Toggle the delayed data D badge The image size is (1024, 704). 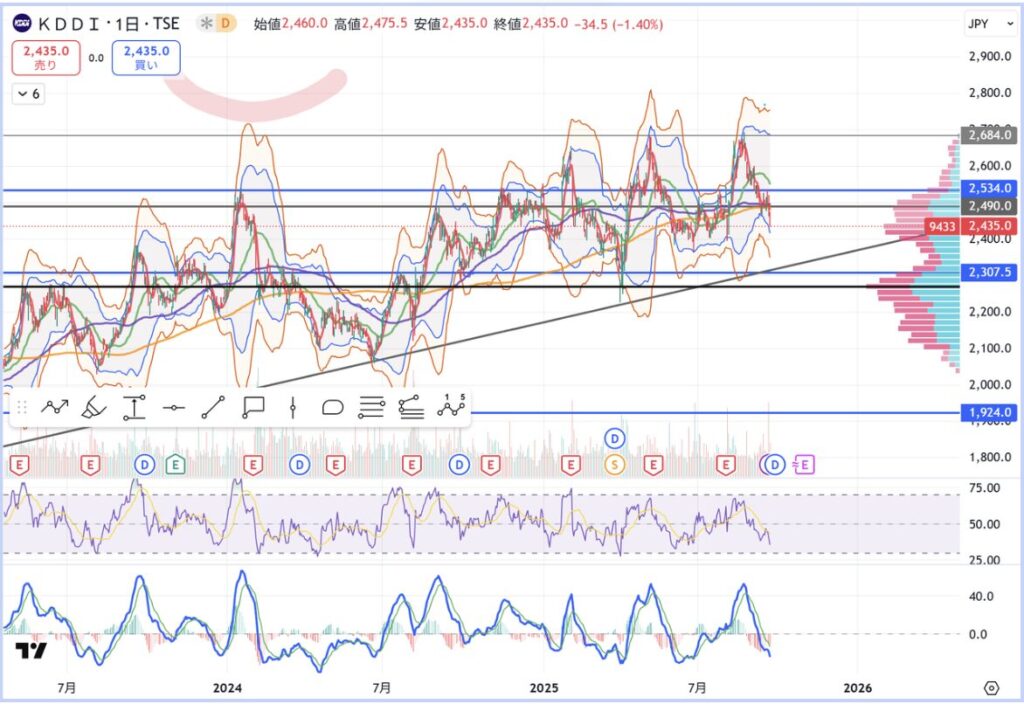pyautogui.click(x=226, y=22)
